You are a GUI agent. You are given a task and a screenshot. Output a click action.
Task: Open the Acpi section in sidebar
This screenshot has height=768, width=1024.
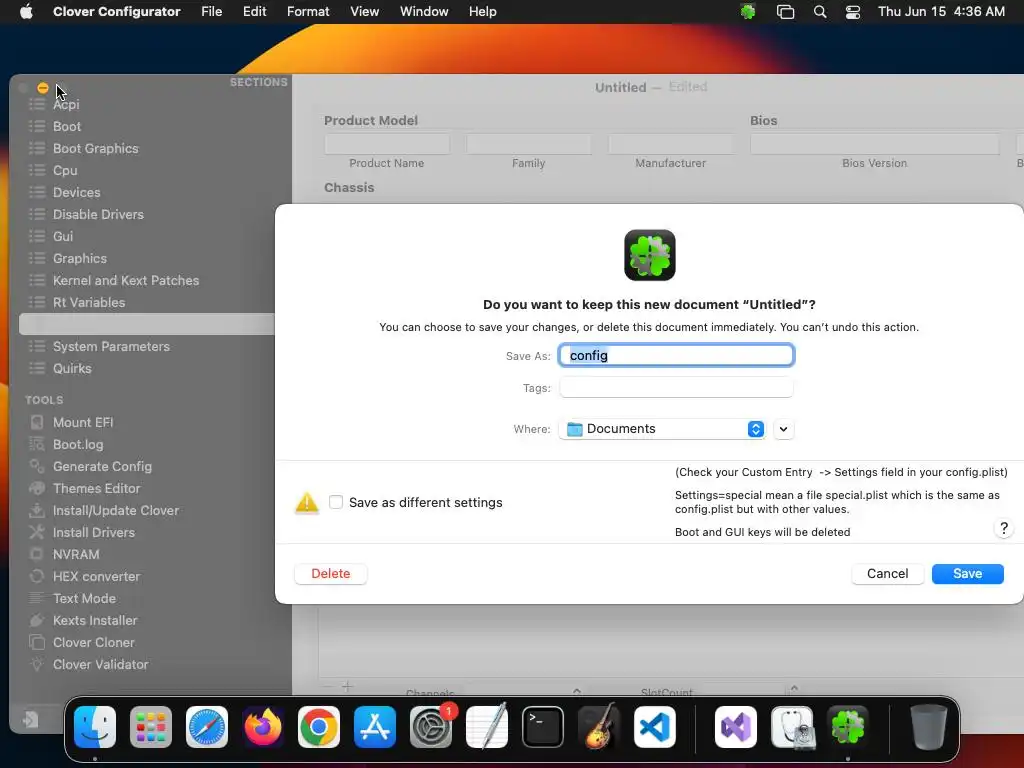pos(66,104)
